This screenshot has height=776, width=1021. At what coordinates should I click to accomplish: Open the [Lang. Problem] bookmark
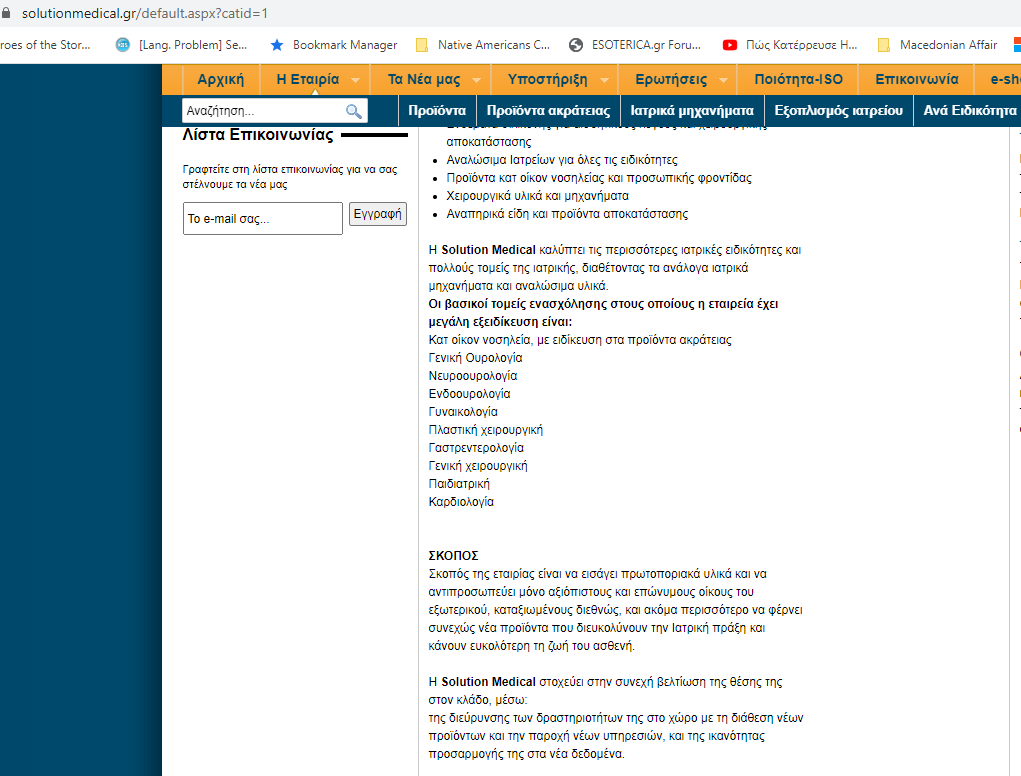(x=182, y=45)
